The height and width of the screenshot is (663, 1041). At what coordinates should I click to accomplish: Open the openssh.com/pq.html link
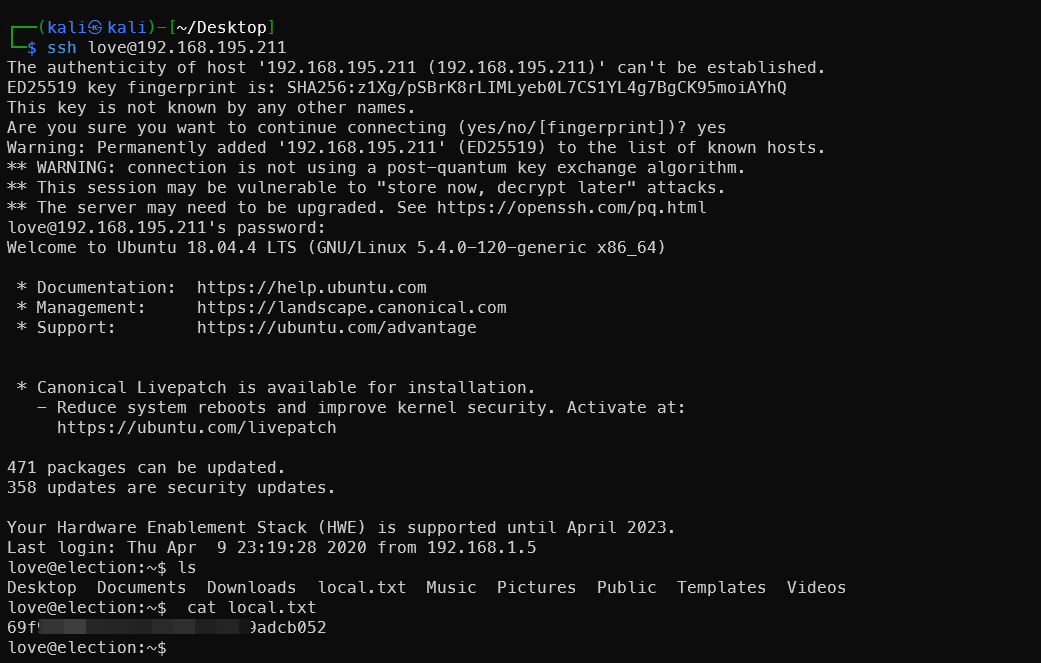pos(572,208)
